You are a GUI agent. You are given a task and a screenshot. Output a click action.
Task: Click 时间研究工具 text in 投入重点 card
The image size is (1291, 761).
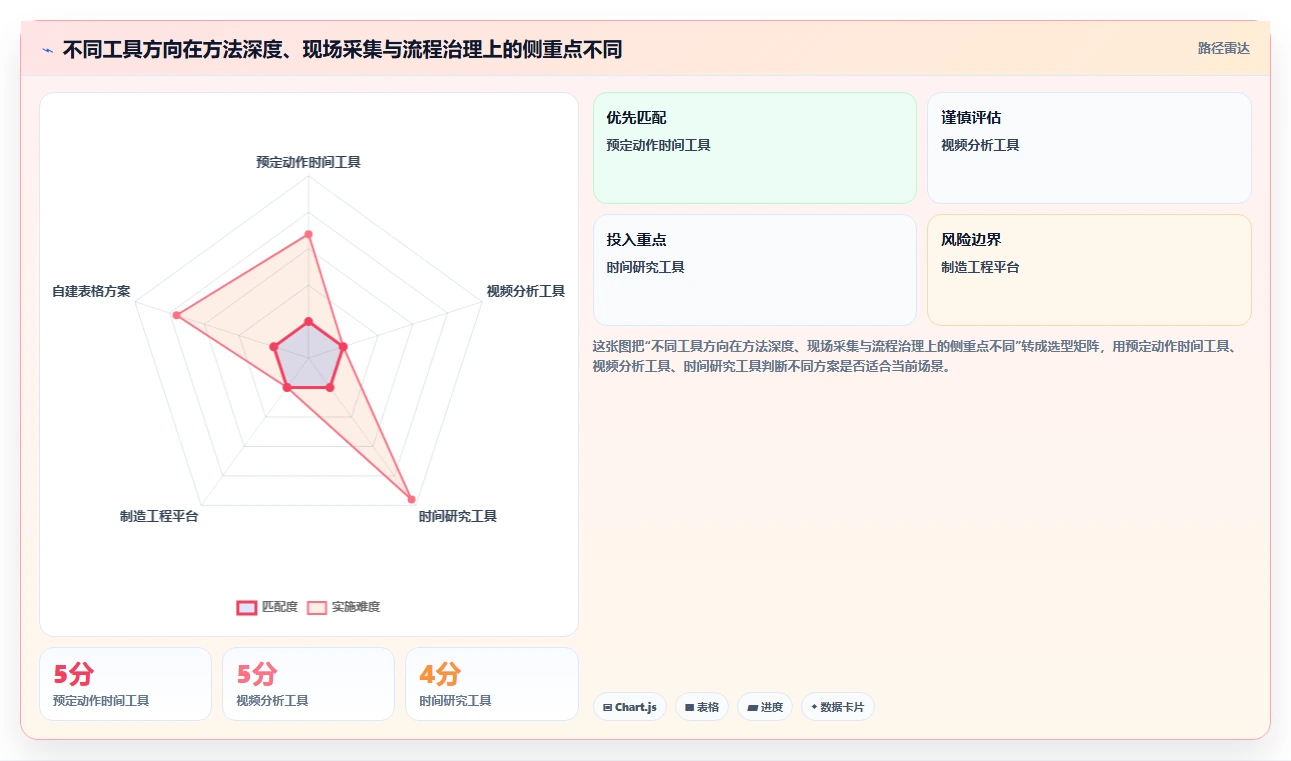(645, 267)
